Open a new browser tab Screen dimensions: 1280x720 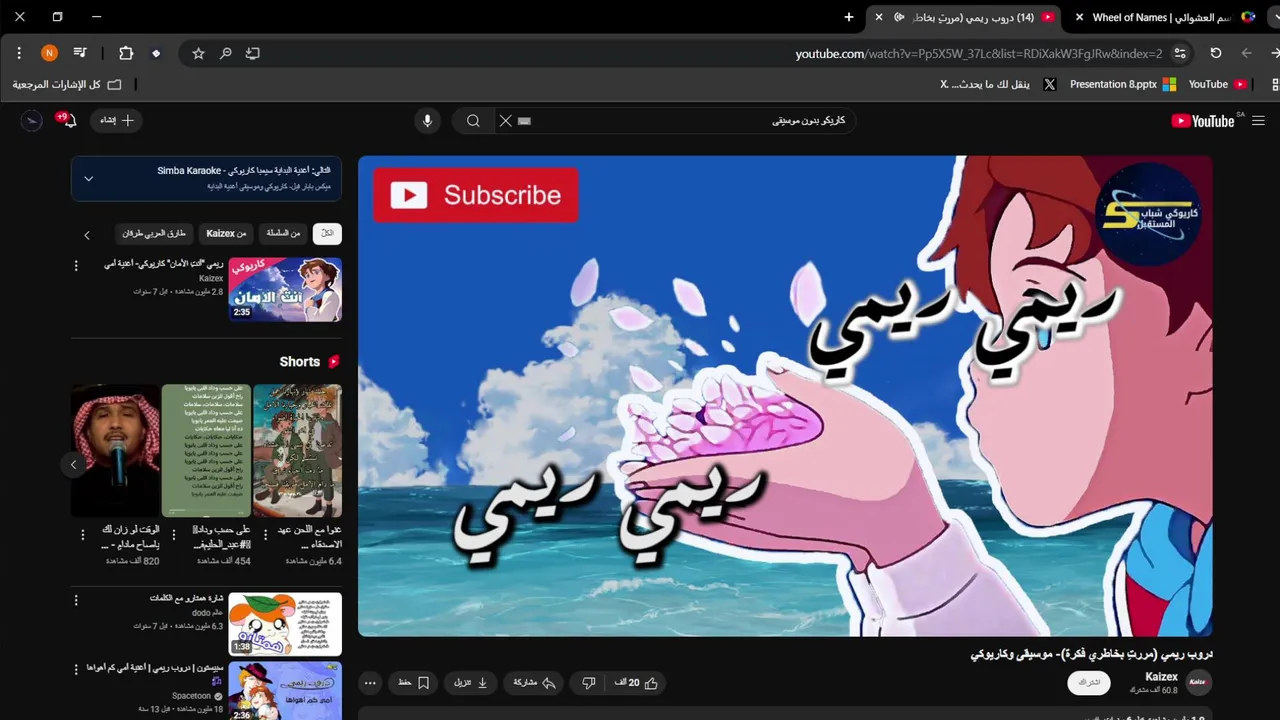click(x=849, y=17)
